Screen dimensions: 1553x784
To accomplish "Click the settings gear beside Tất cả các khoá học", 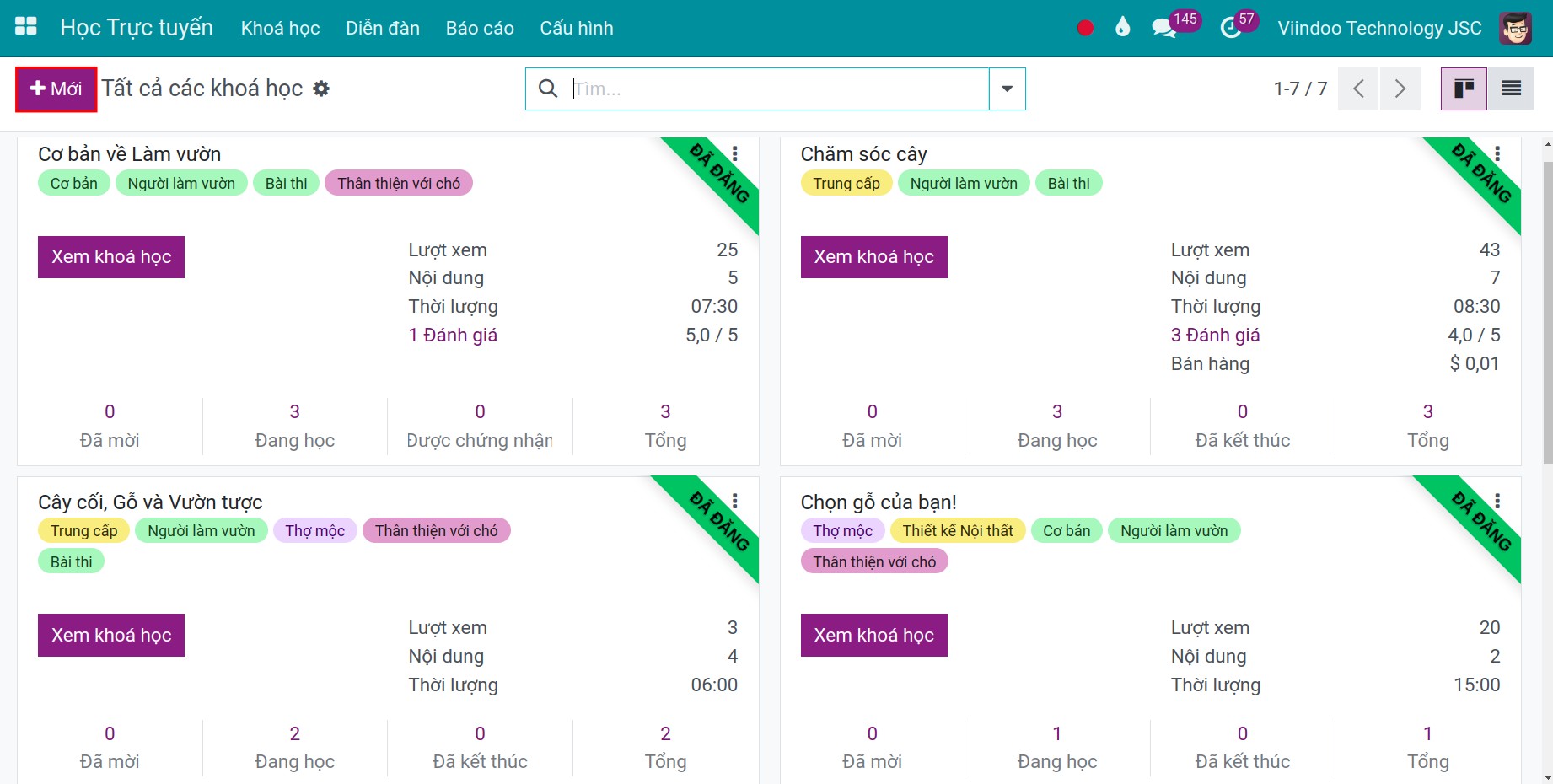I will (321, 89).
